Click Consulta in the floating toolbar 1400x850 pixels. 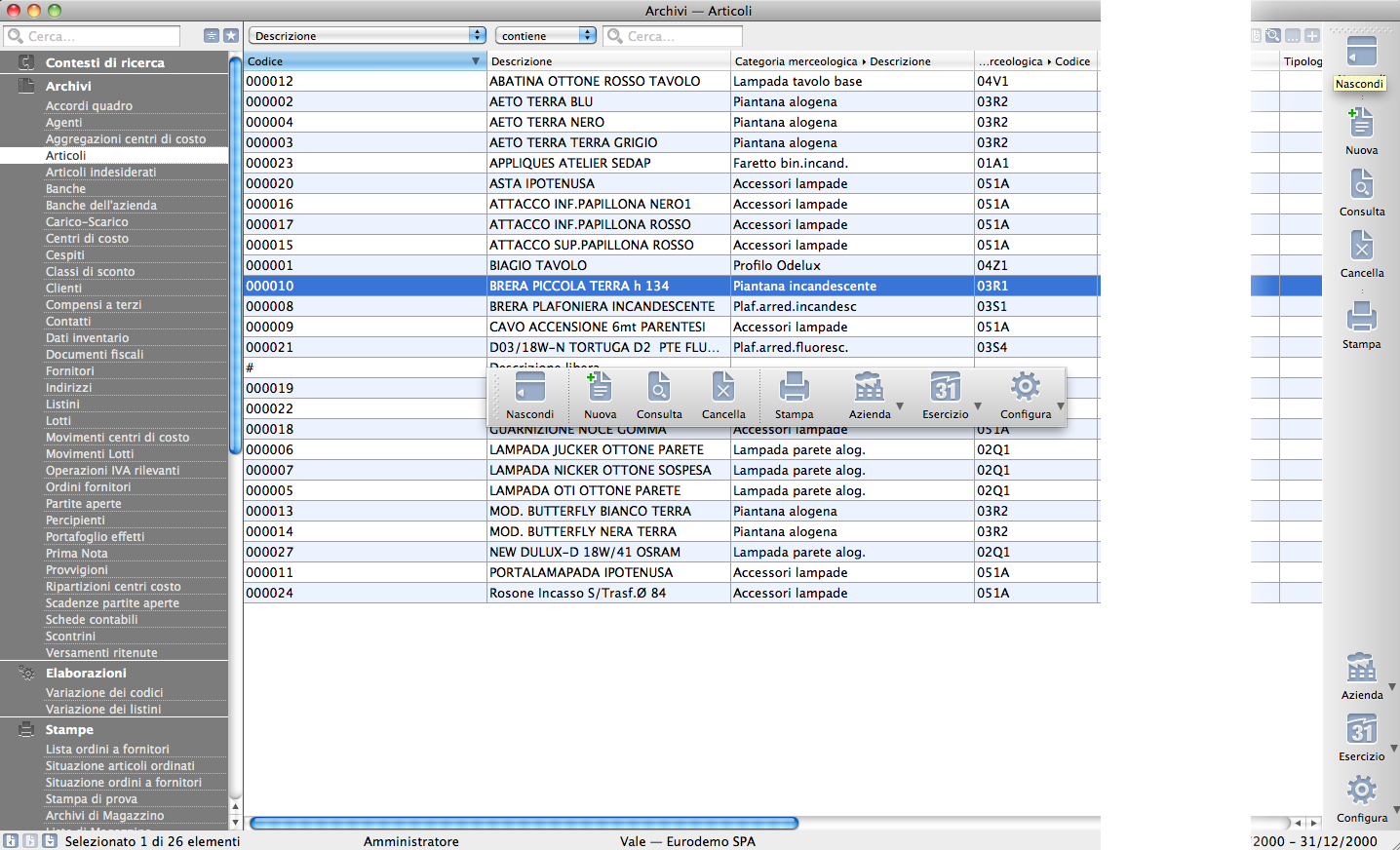[659, 388]
